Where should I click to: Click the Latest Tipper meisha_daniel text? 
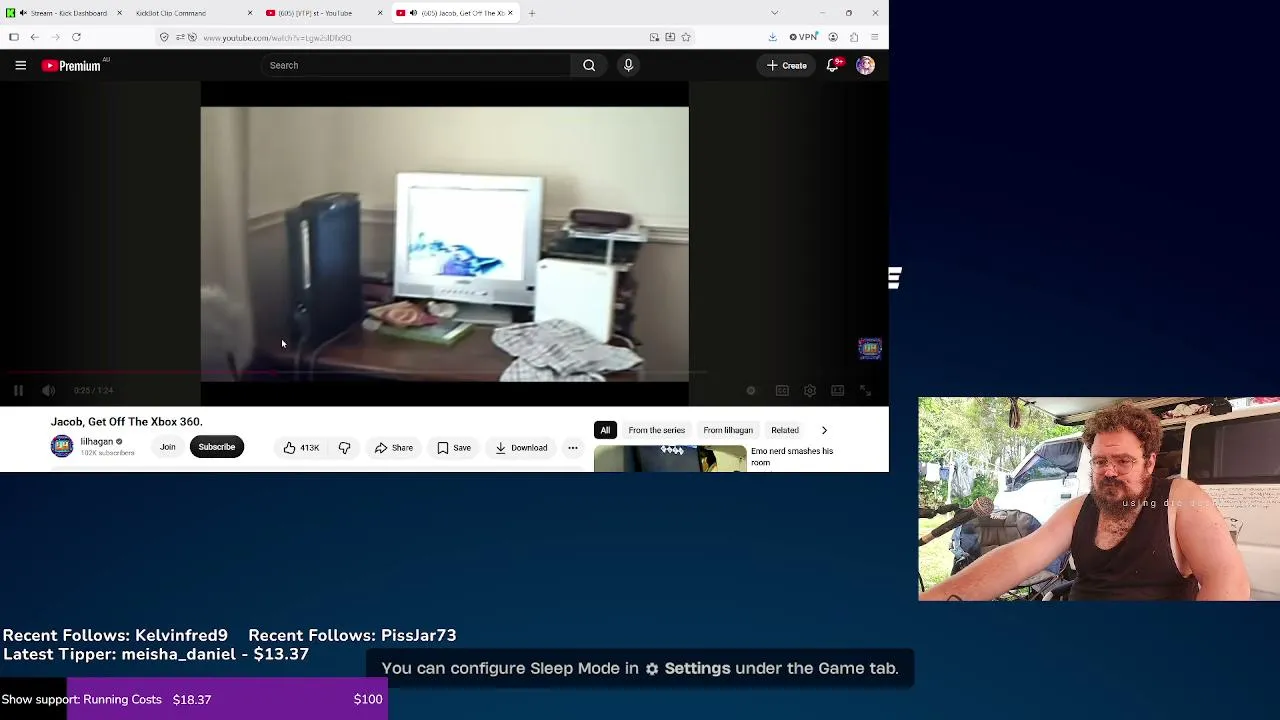pyautogui.click(x=156, y=654)
